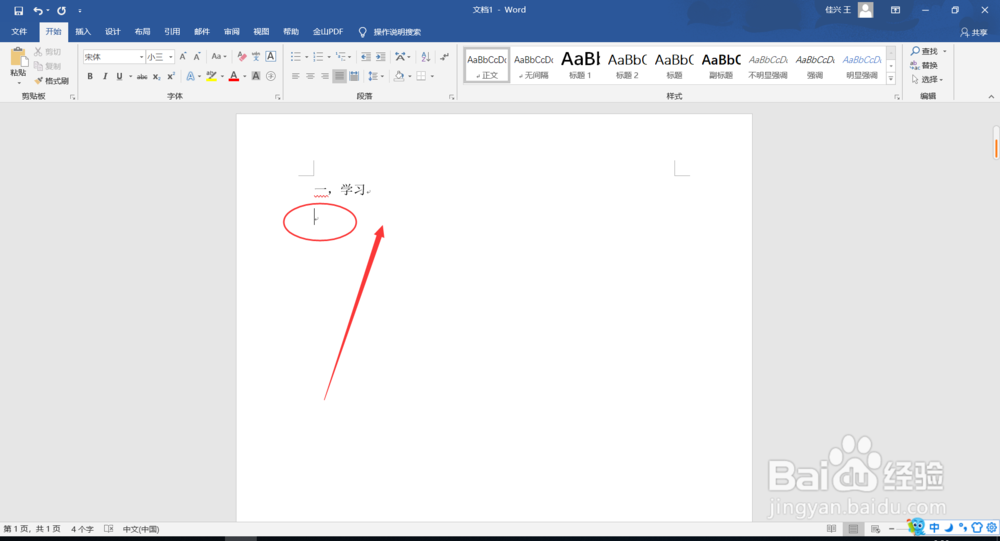Screen dimensions: 1000x541
Task: Click the phonetic guide (文) icon
Action: click(x=256, y=57)
